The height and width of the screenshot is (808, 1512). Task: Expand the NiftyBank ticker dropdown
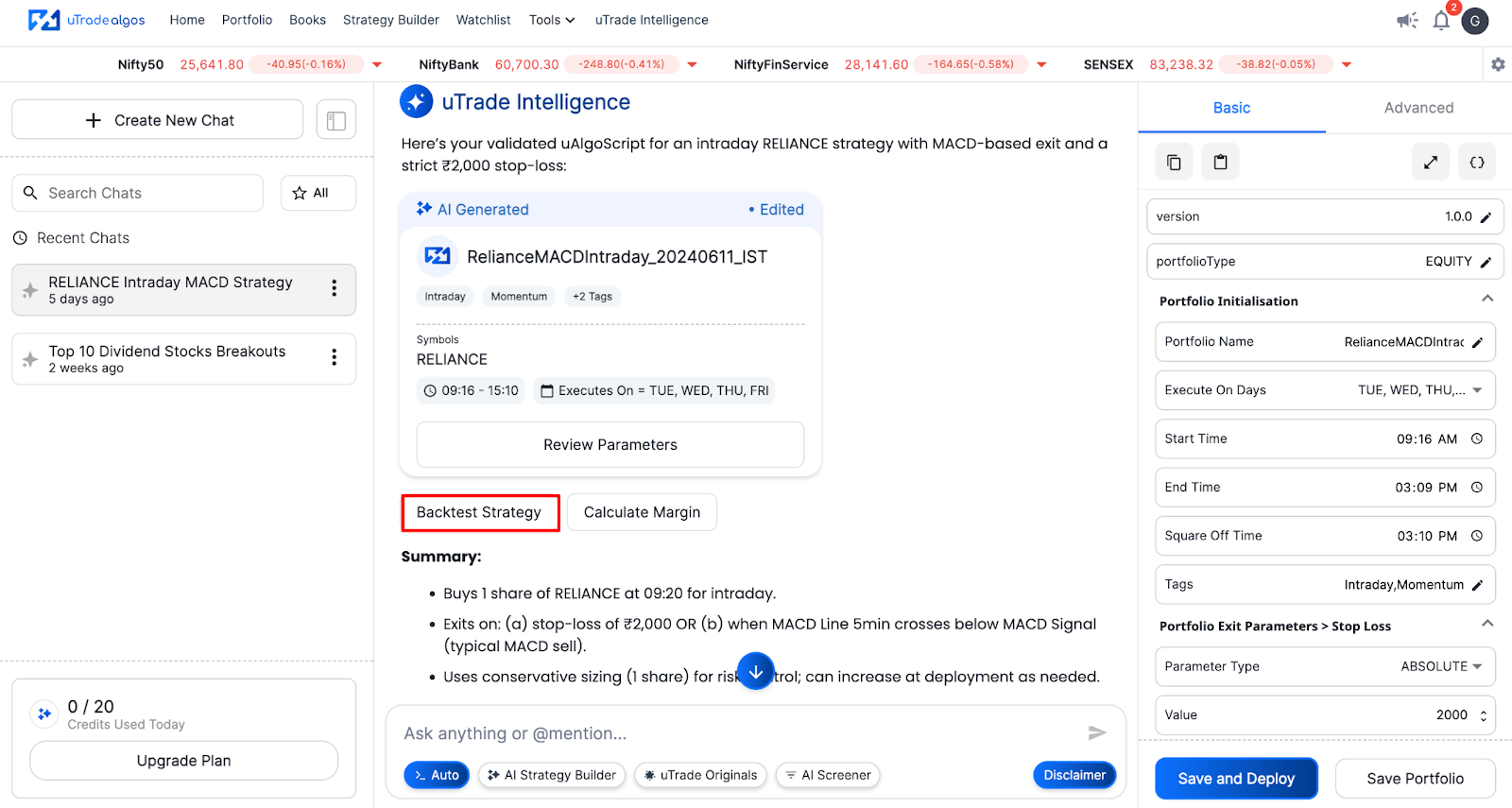(692, 65)
